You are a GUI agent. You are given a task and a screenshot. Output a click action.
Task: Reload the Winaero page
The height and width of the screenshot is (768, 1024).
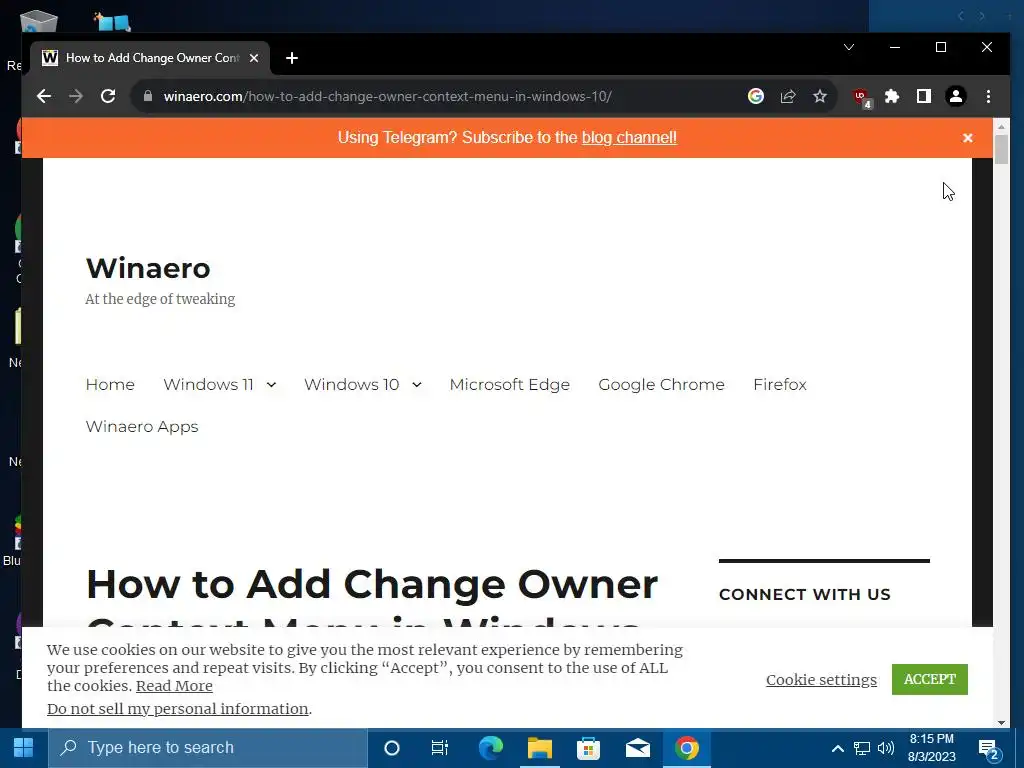(108, 97)
